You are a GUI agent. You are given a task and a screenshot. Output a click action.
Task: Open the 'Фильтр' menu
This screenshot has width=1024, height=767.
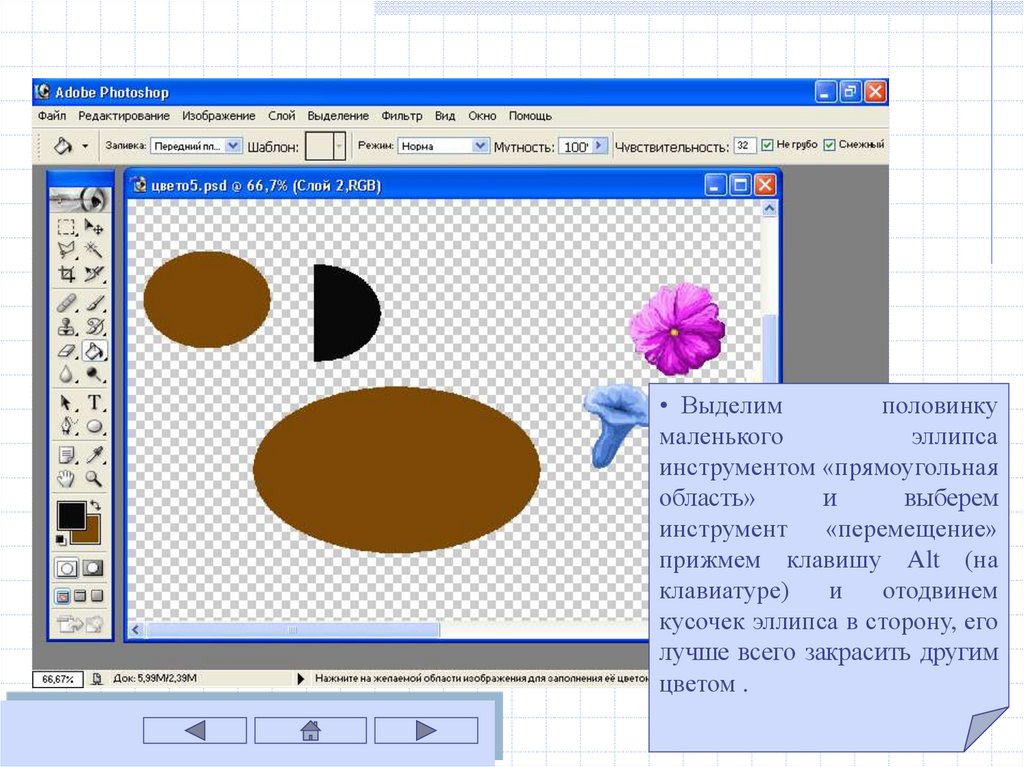402,116
